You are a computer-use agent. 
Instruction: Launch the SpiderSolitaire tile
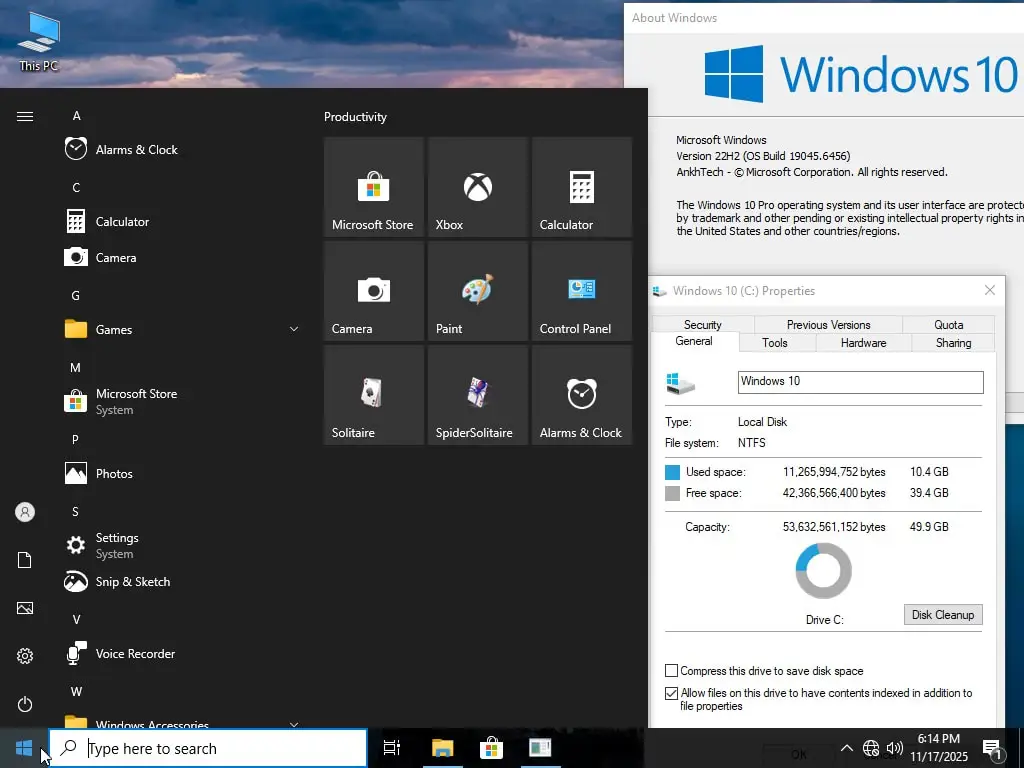(x=477, y=394)
